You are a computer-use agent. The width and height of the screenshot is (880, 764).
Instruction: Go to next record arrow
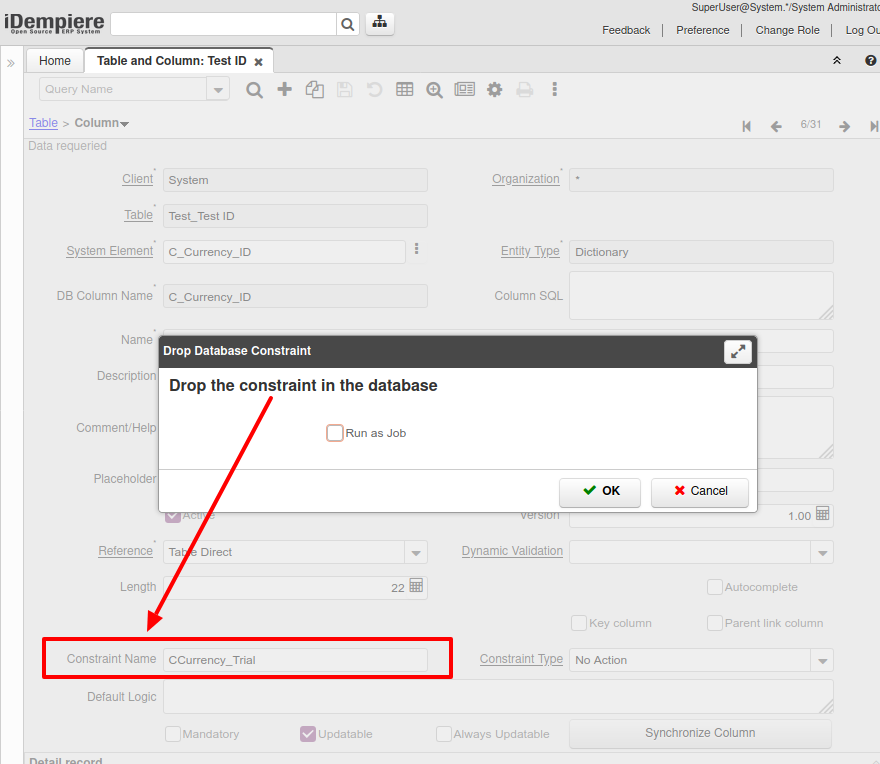[845, 126]
